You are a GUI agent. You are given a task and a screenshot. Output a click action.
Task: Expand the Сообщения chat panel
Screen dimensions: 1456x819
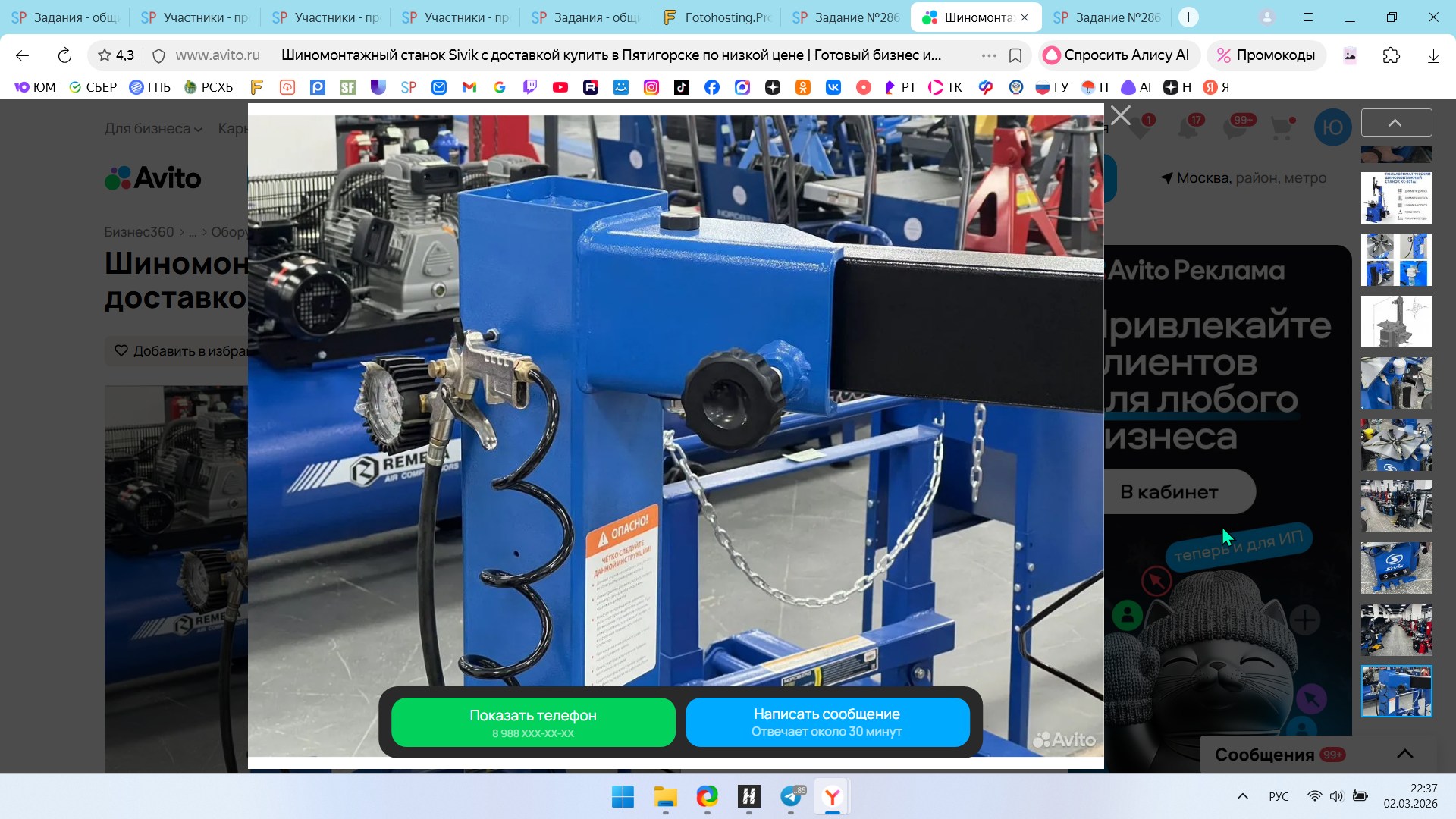[1404, 754]
